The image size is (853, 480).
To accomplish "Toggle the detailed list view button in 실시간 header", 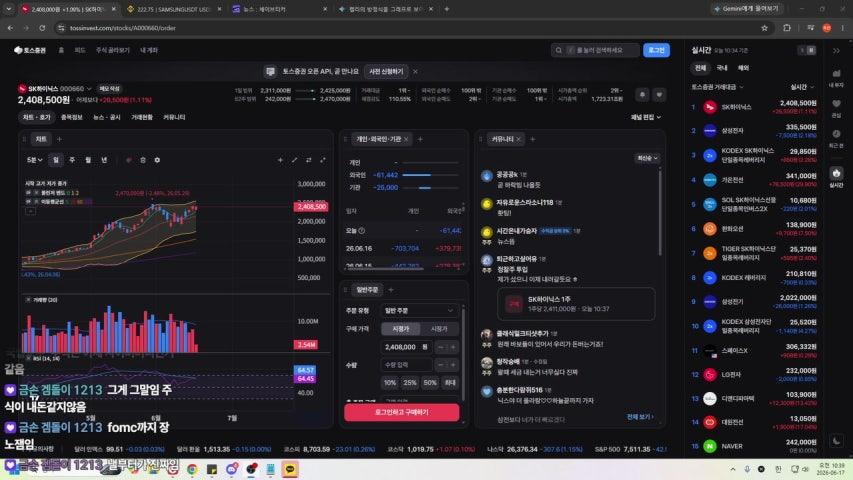I will (x=811, y=50).
